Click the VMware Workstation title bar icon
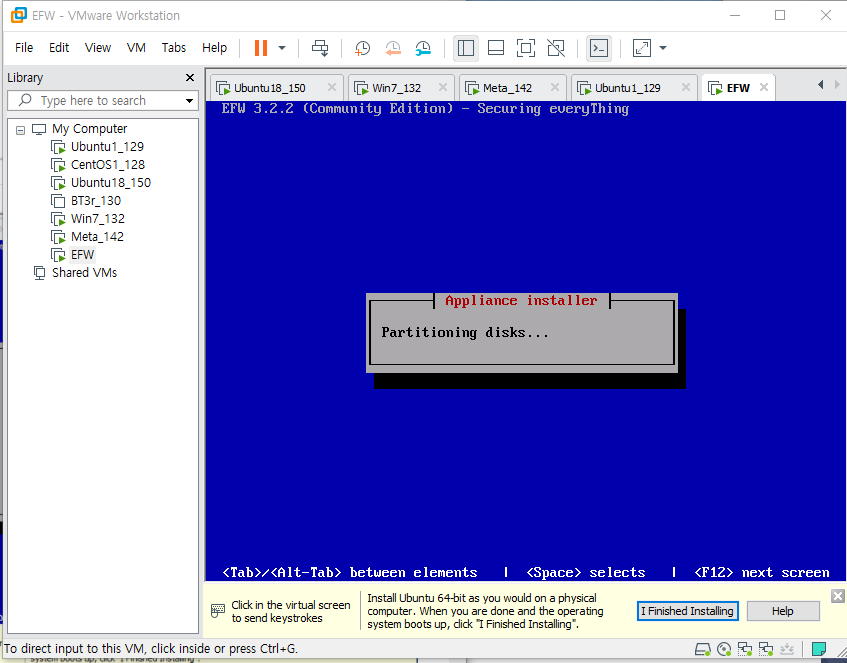Viewport: 847px width, 663px height. (x=19, y=15)
